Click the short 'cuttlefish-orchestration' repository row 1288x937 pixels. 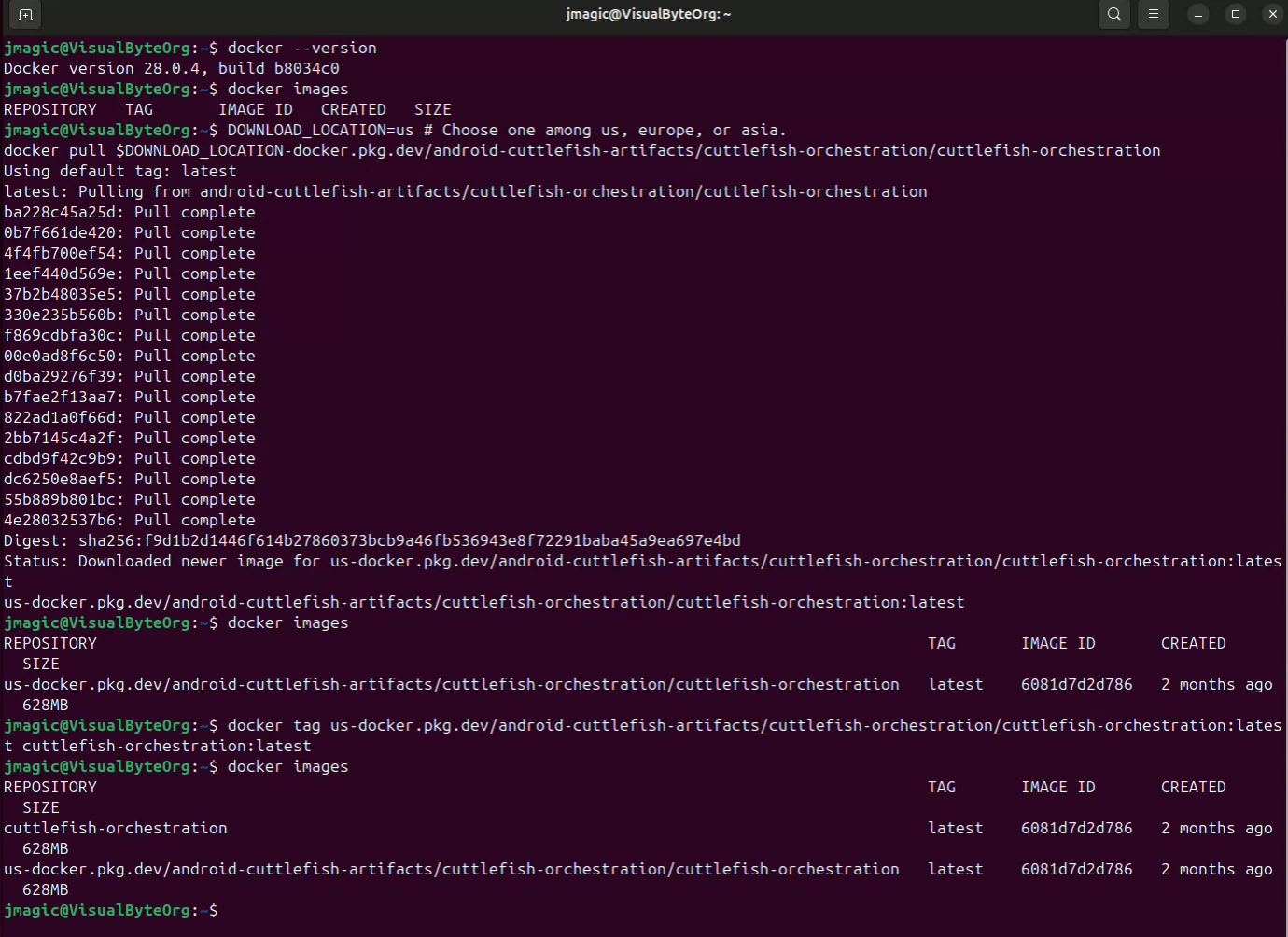[x=638, y=828]
